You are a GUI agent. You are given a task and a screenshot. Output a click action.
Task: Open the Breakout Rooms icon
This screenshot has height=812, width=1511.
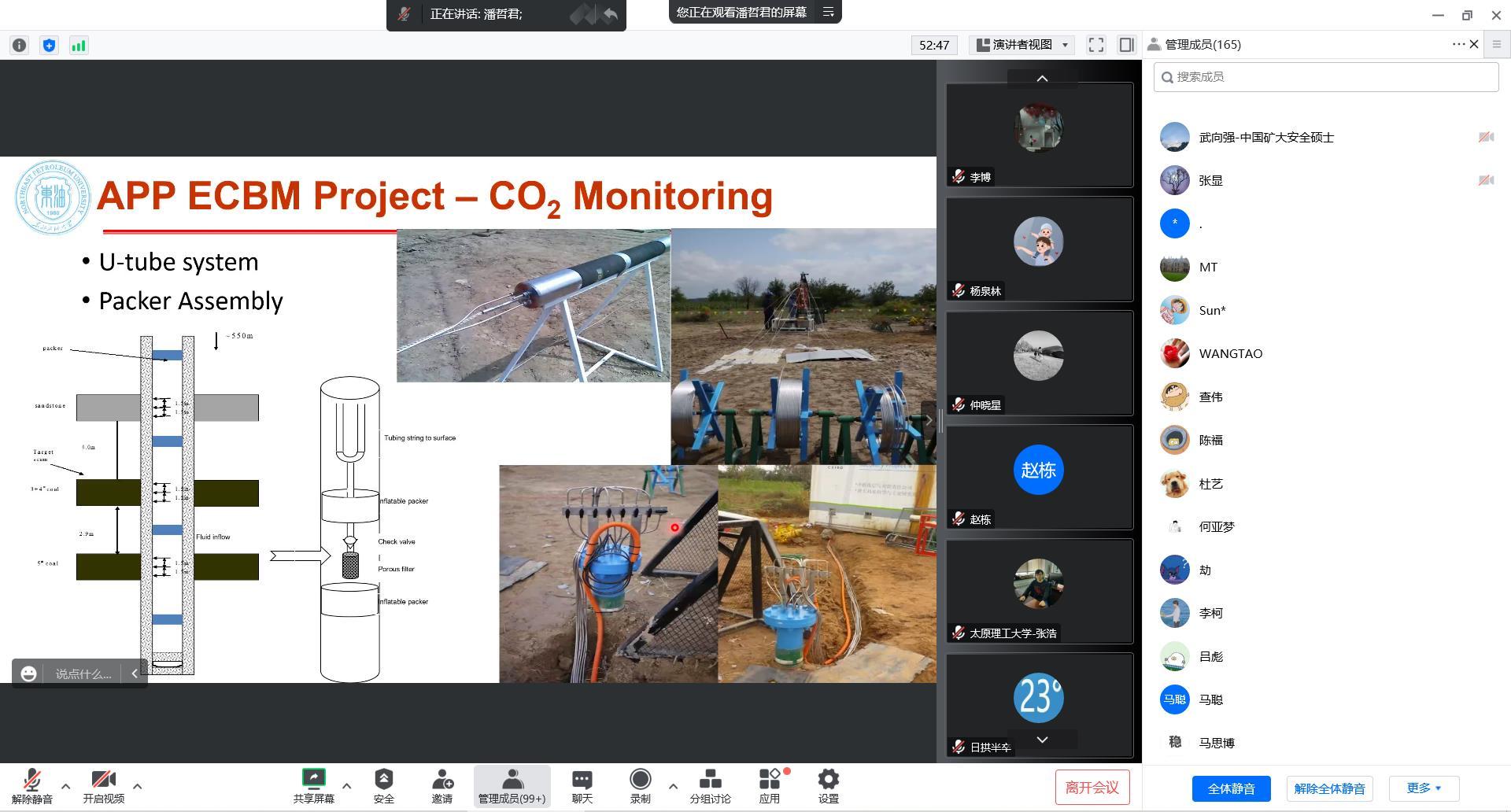[x=710, y=786]
